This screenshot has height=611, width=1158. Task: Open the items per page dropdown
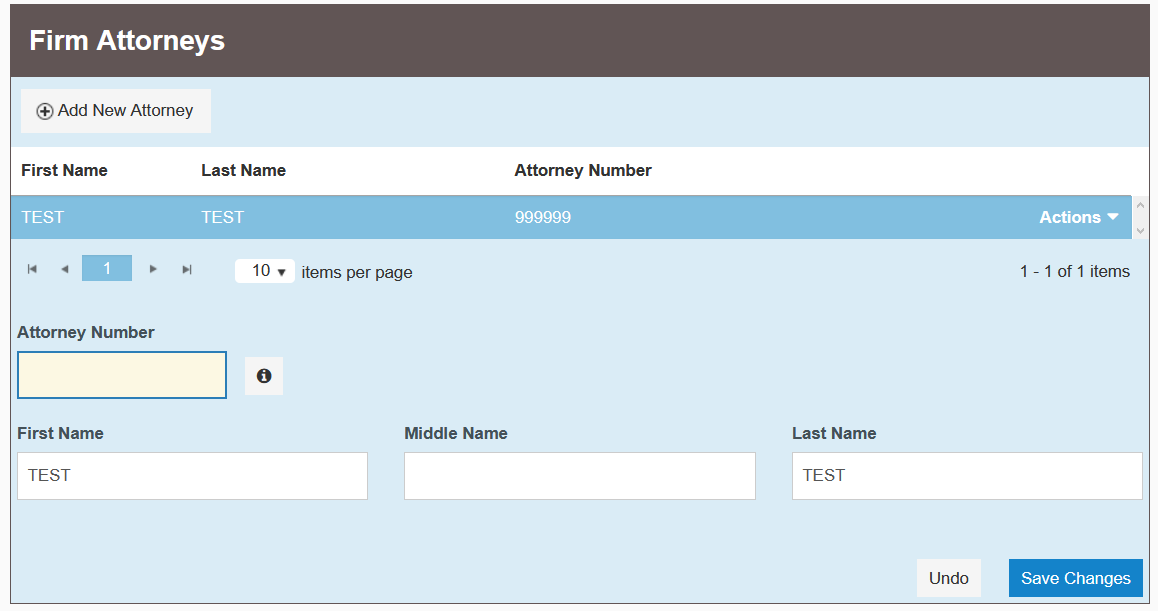[264, 271]
